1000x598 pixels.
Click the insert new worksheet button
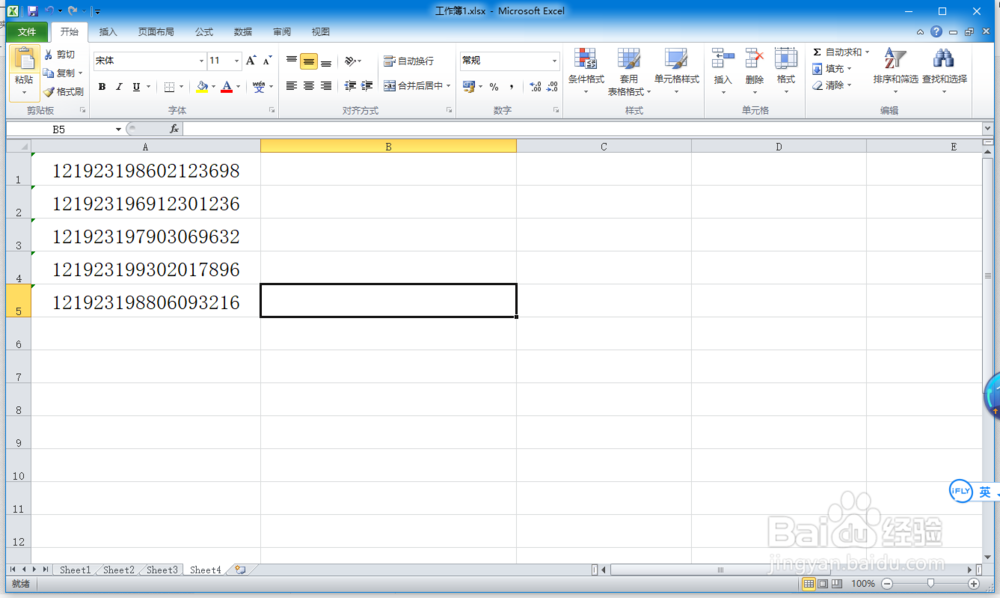240,570
